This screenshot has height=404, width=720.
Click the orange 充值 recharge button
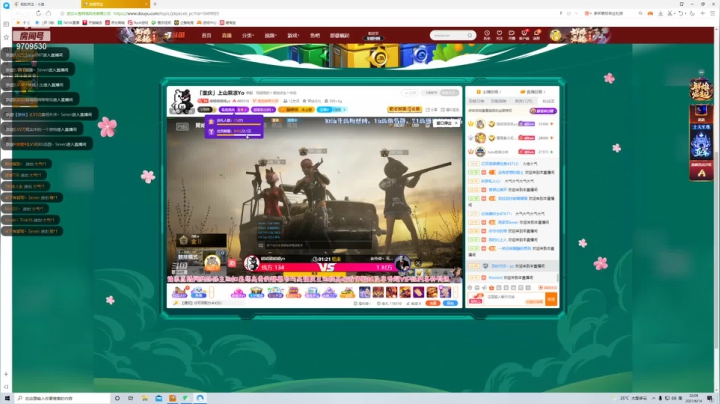point(433,303)
